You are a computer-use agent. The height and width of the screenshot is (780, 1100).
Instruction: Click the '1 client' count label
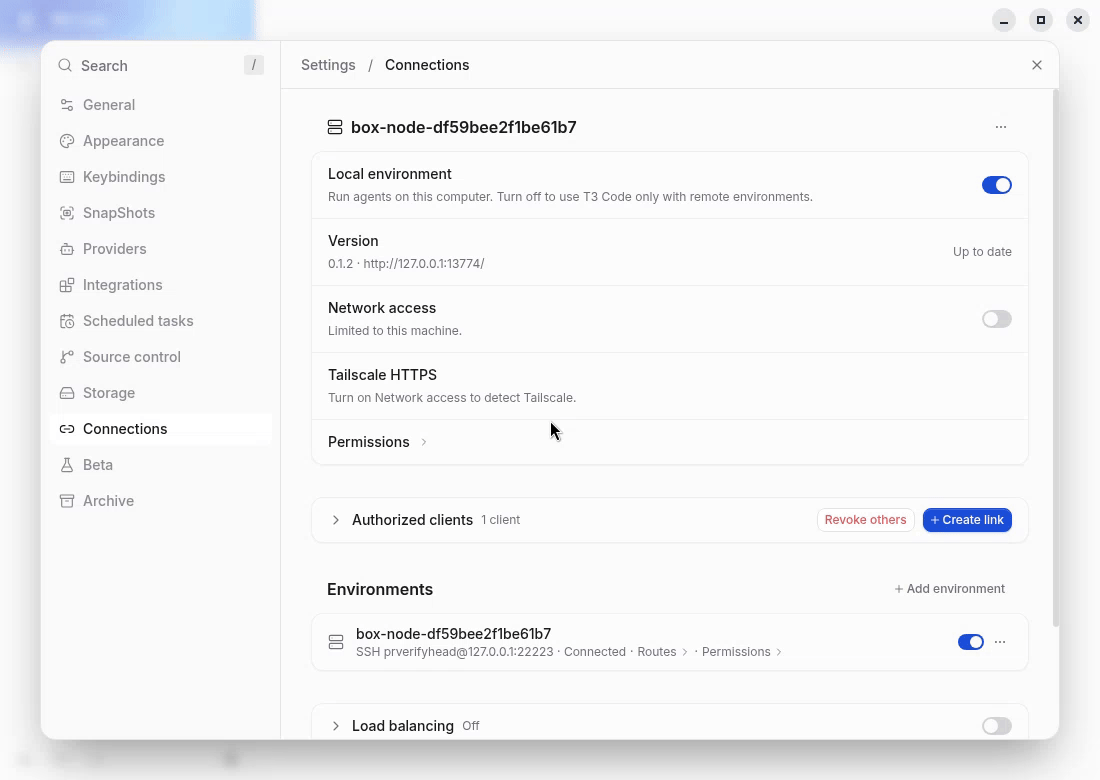point(500,520)
